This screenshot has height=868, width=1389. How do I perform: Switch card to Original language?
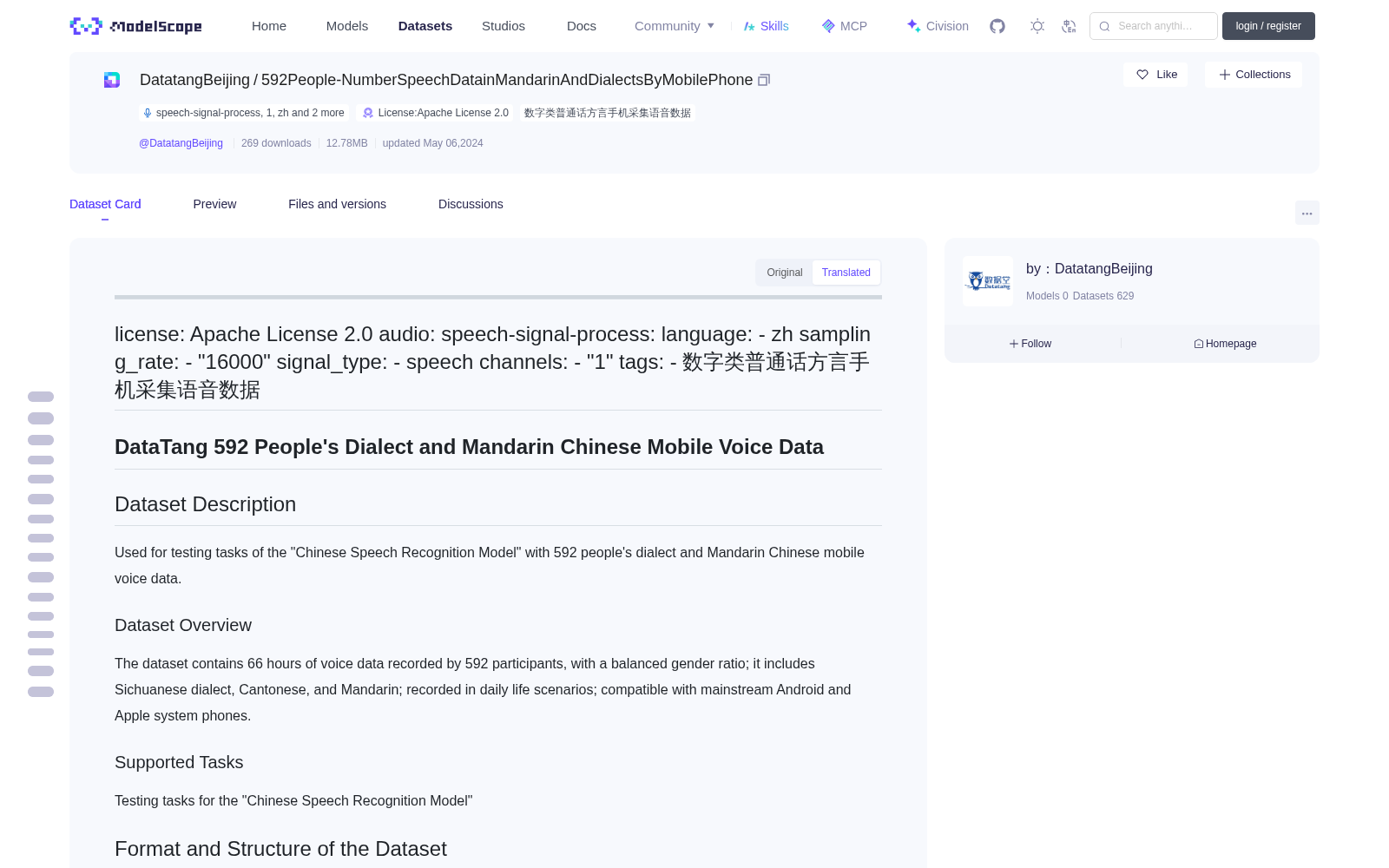pyautogui.click(x=785, y=273)
